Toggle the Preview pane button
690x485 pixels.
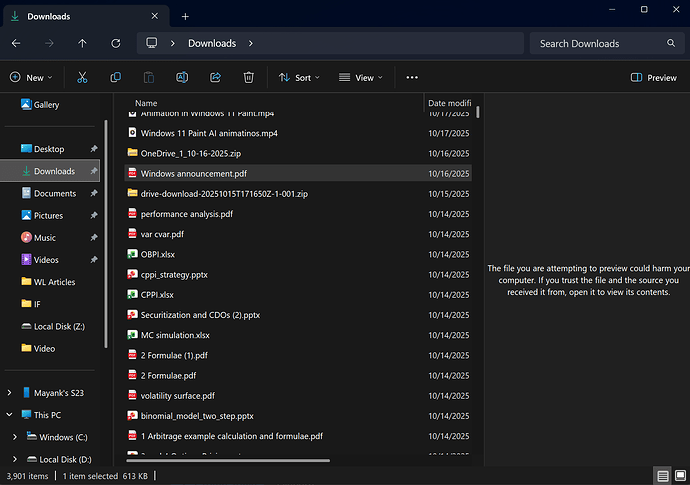coord(654,77)
